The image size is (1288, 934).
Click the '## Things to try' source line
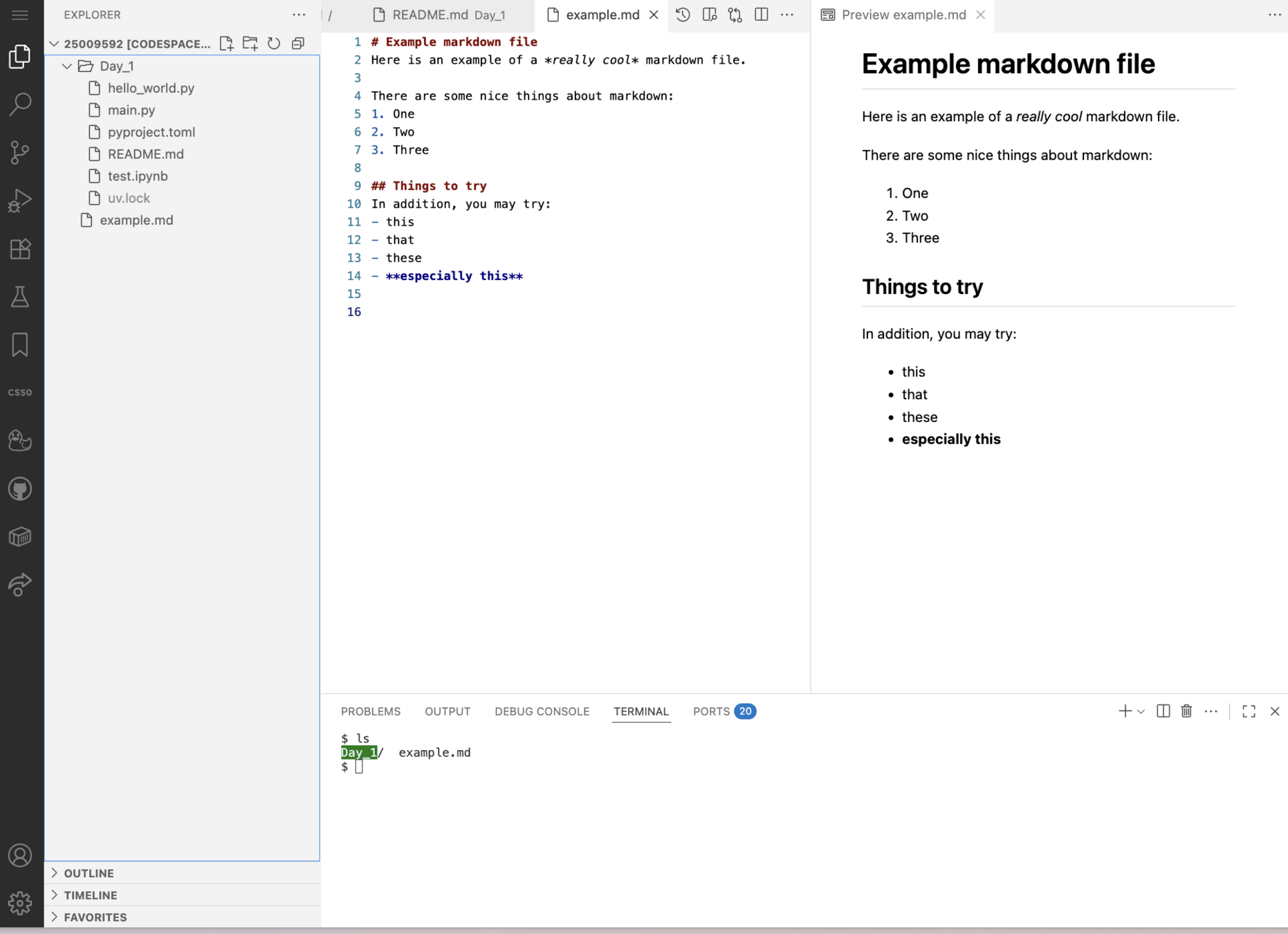pyautogui.click(x=429, y=186)
